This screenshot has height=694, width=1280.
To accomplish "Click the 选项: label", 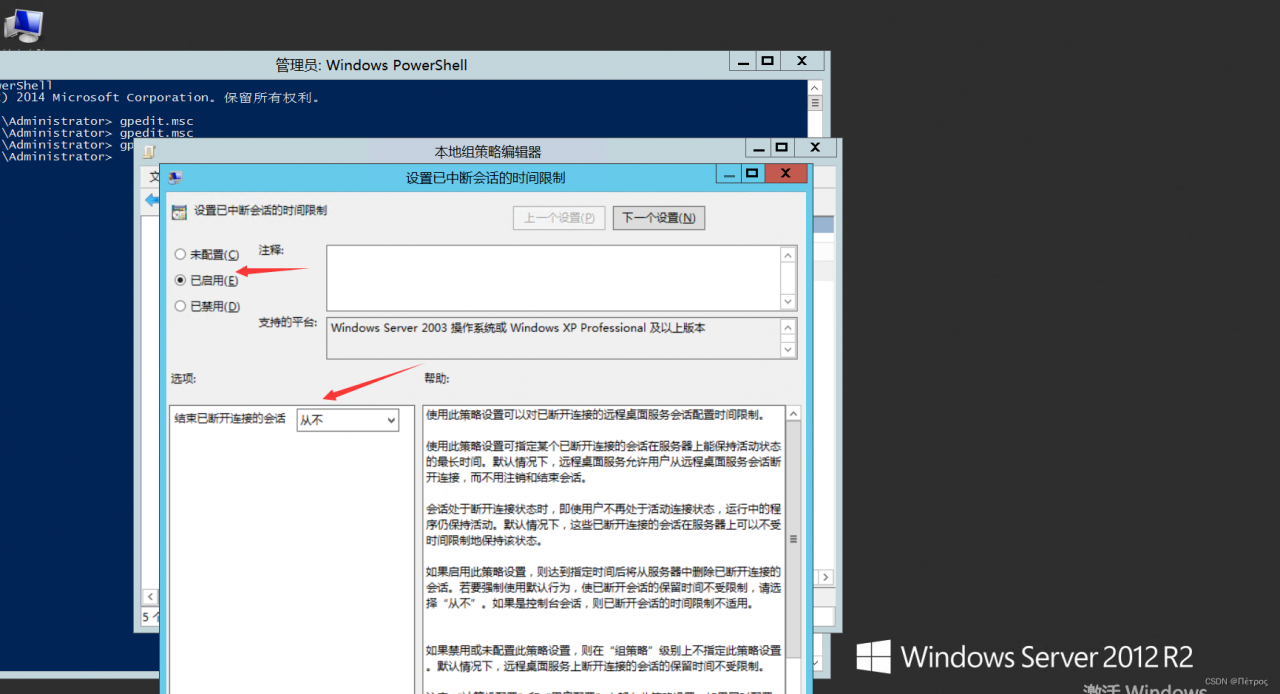I will tap(183, 379).
